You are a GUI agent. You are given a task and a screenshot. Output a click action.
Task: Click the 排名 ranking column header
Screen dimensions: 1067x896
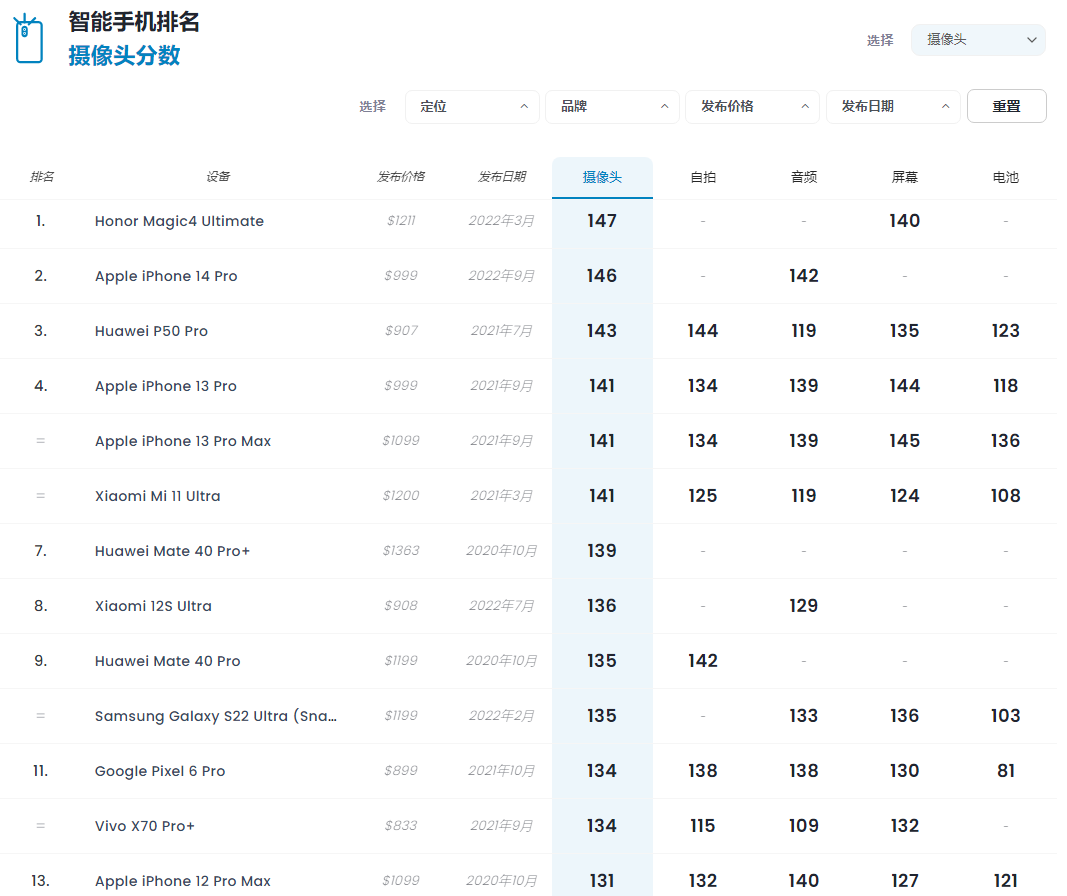40,176
